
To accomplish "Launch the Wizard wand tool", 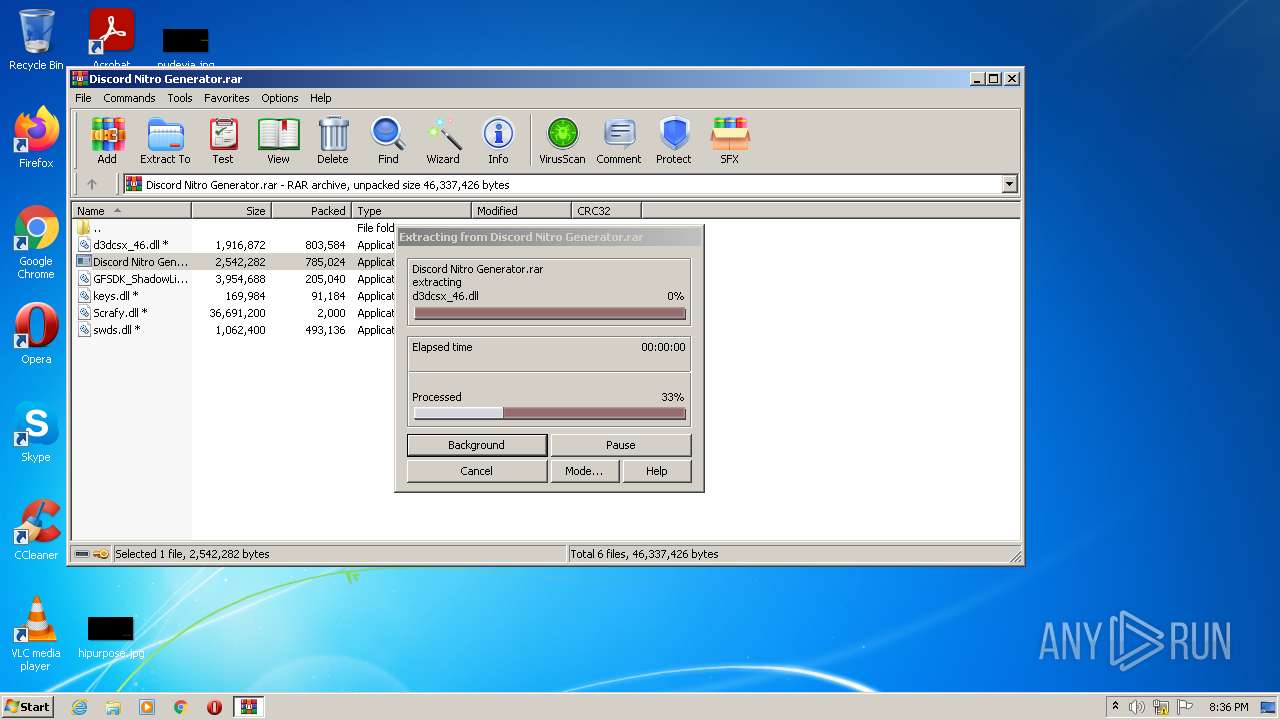I will [443, 140].
